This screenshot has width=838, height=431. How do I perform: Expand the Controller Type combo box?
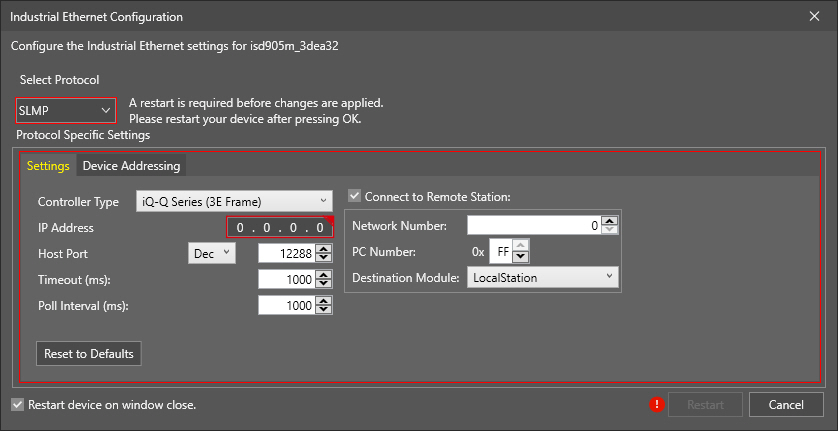233,202
